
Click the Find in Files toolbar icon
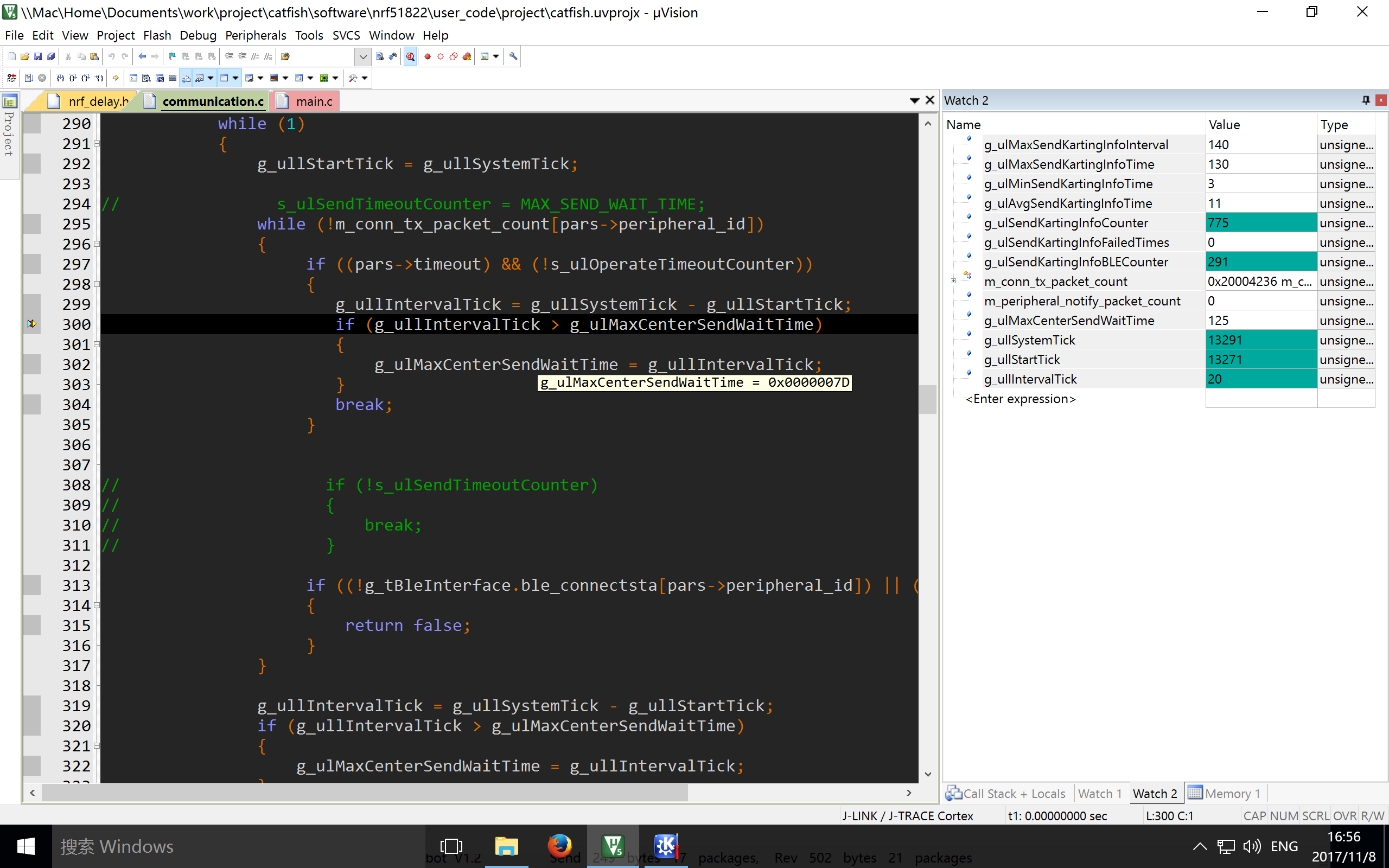pyautogui.click(x=285, y=56)
